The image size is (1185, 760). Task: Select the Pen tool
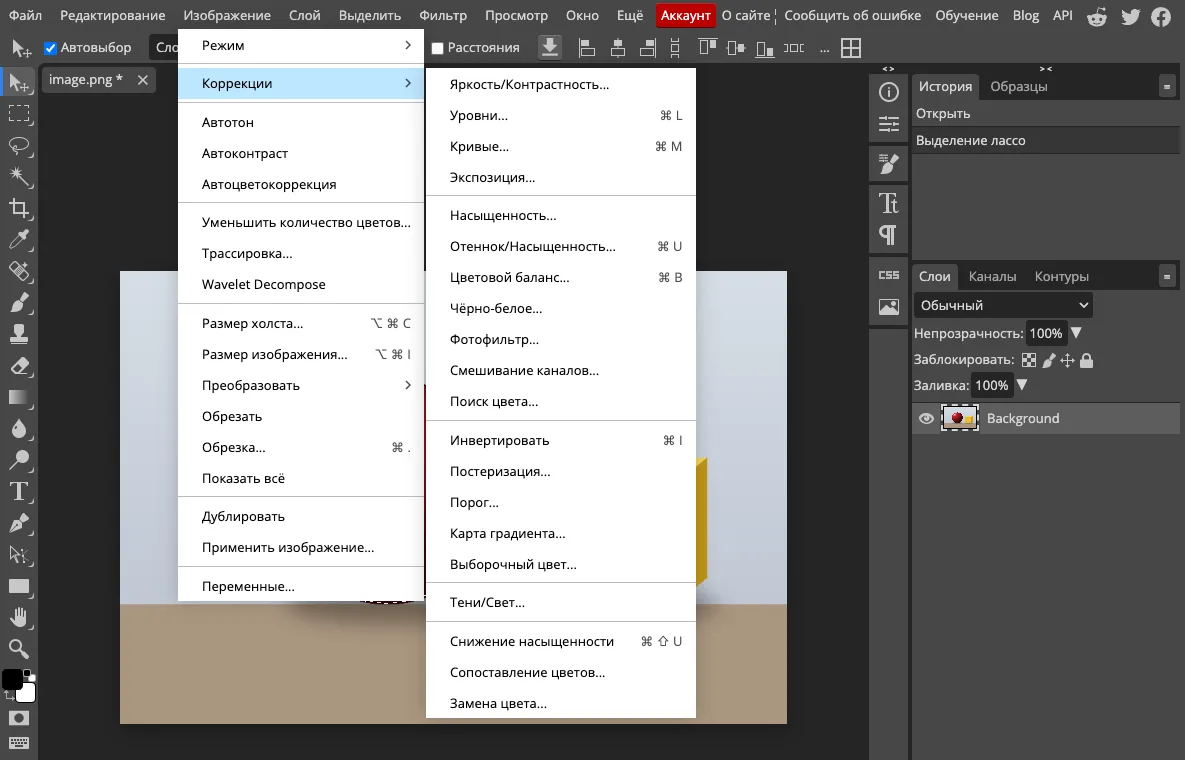19,523
